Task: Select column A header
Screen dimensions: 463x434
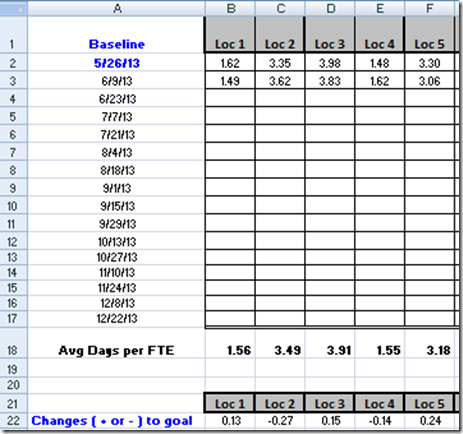Action: point(116,8)
